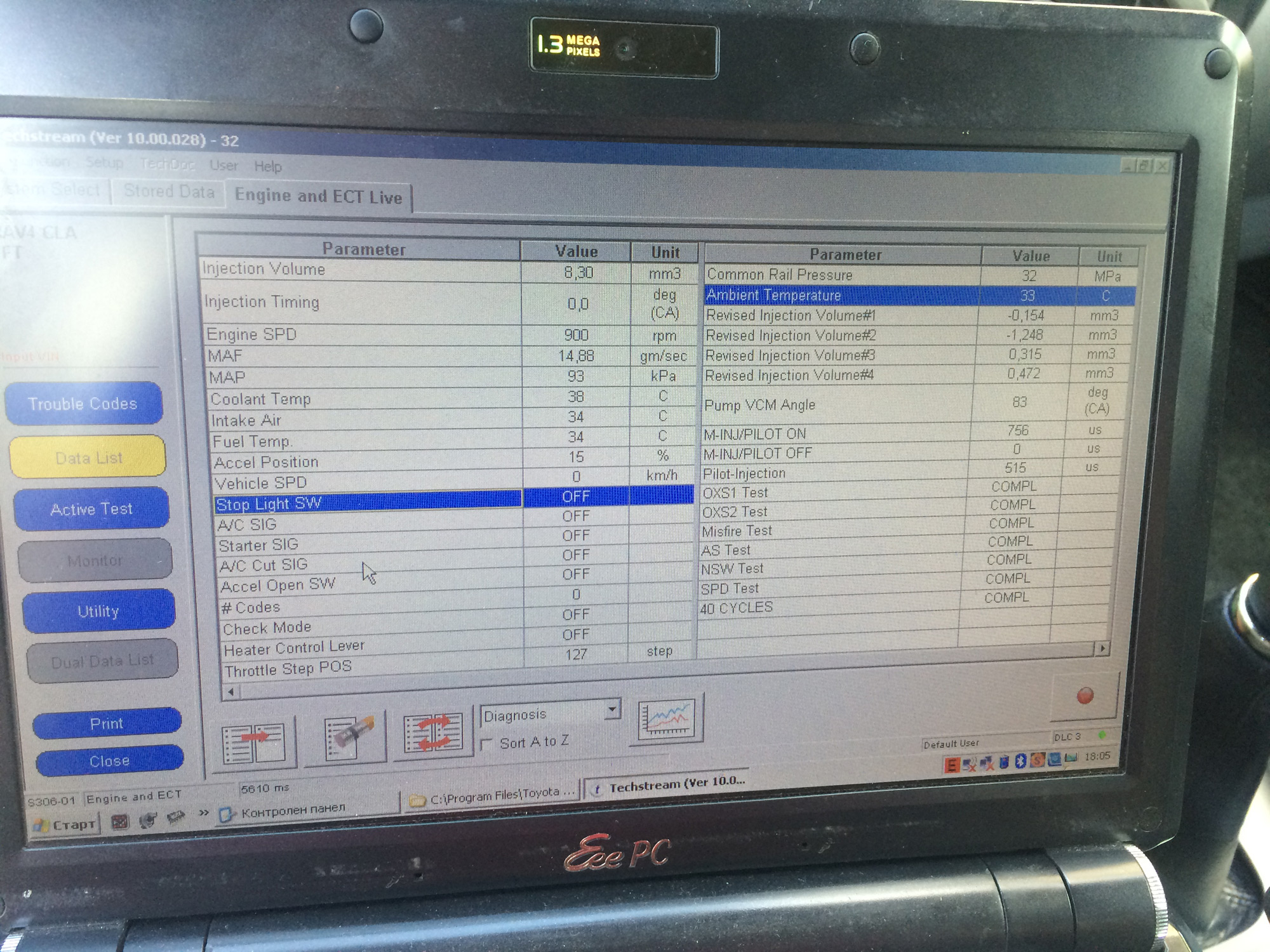Open the Trouble Codes screen
Image resolution: width=1270 pixels, height=952 pixels.
83,404
